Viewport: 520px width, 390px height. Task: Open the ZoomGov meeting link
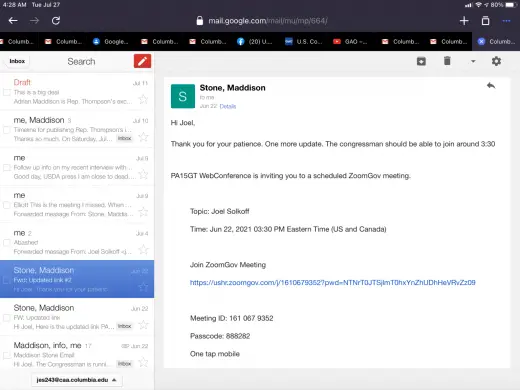333,282
